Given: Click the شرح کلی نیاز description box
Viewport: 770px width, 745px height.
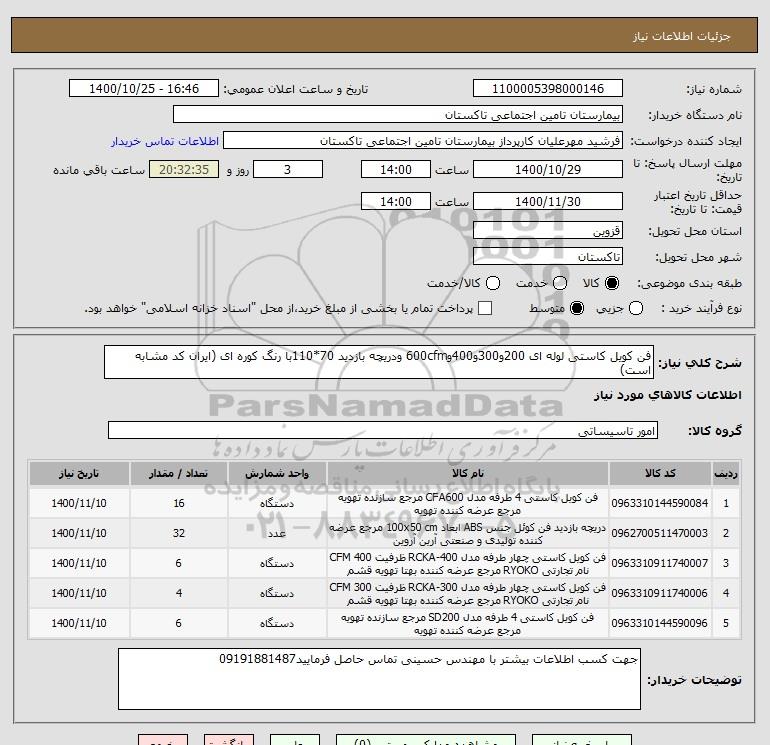Looking at the screenshot, I should click(379, 362).
